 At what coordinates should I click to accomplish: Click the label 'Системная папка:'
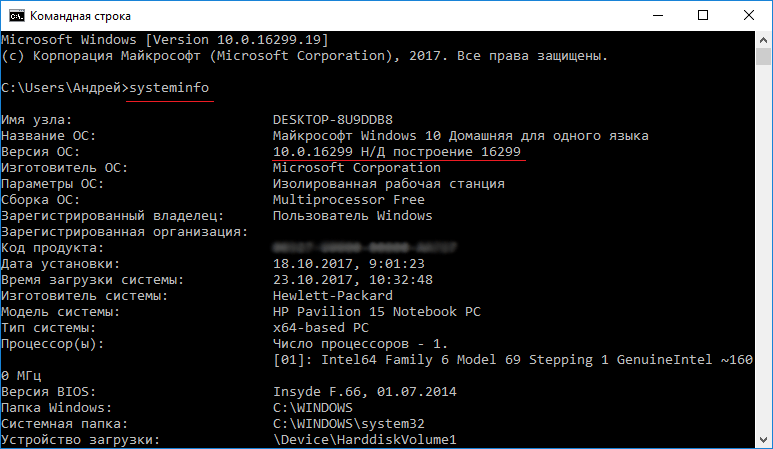tap(65, 424)
